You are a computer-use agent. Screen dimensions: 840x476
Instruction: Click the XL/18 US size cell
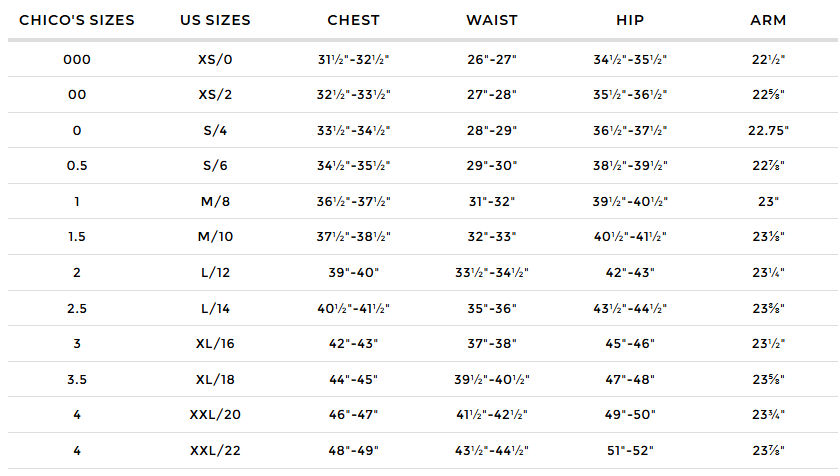[x=215, y=379]
